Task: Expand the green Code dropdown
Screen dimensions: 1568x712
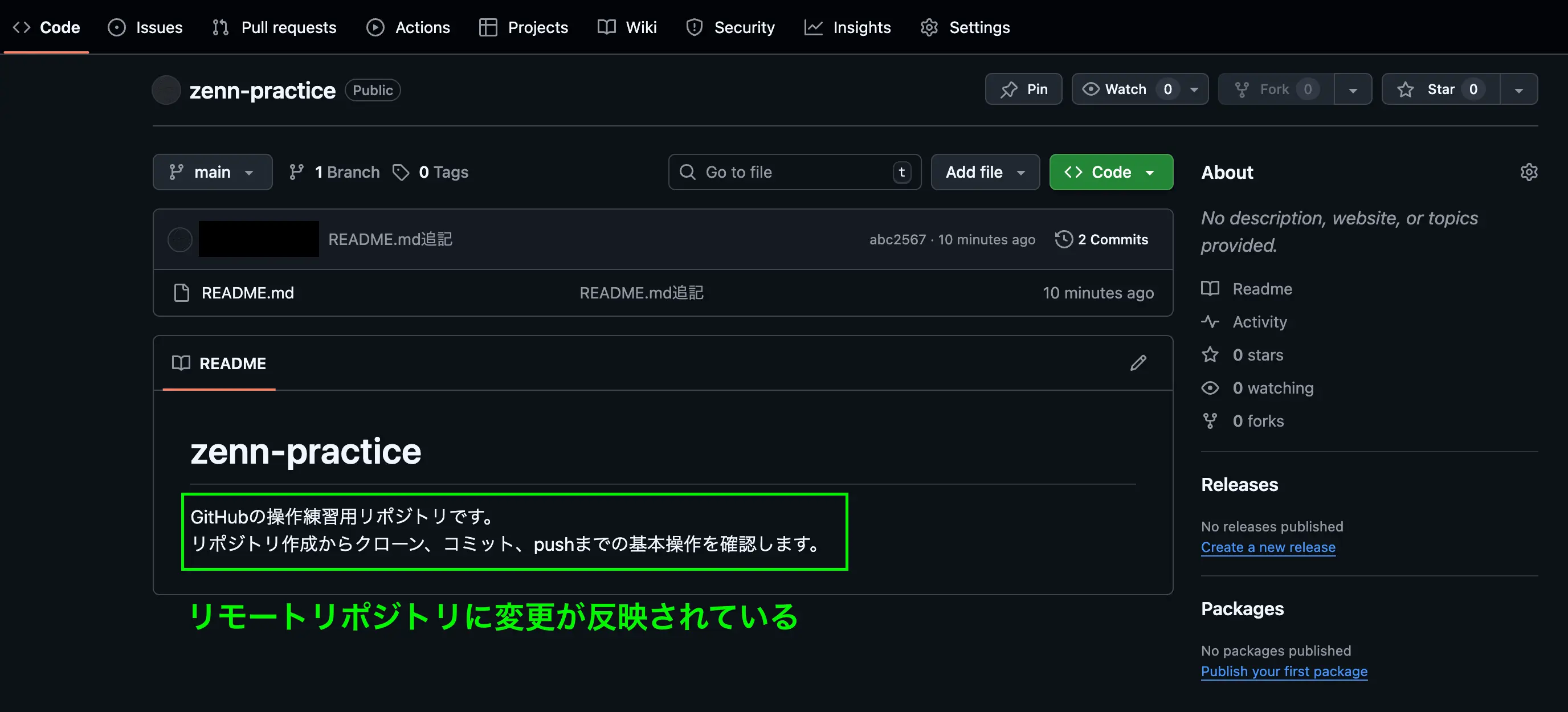Action: pos(1110,172)
